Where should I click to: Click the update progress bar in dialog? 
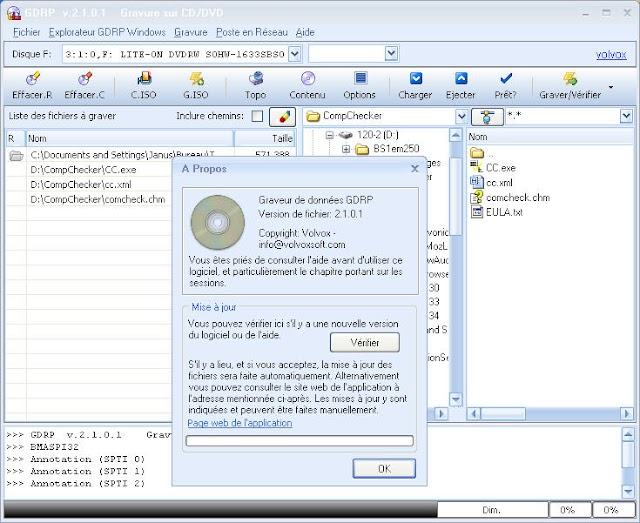coord(300,441)
